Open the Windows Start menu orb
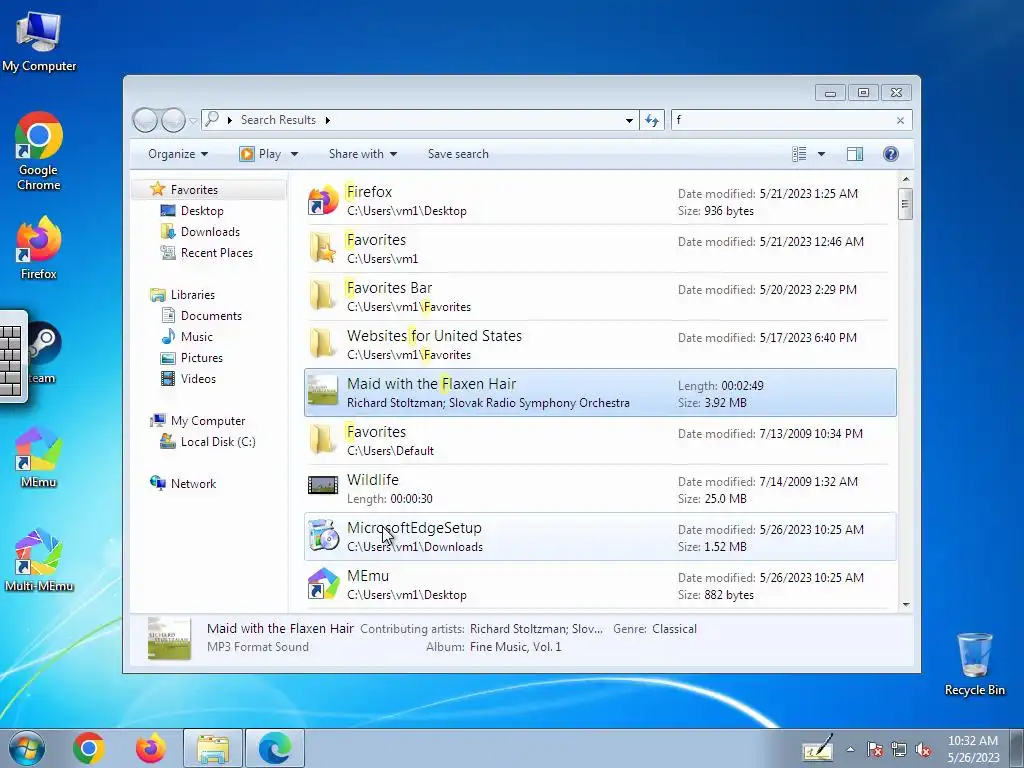The image size is (1024, 768). (27, 748)
